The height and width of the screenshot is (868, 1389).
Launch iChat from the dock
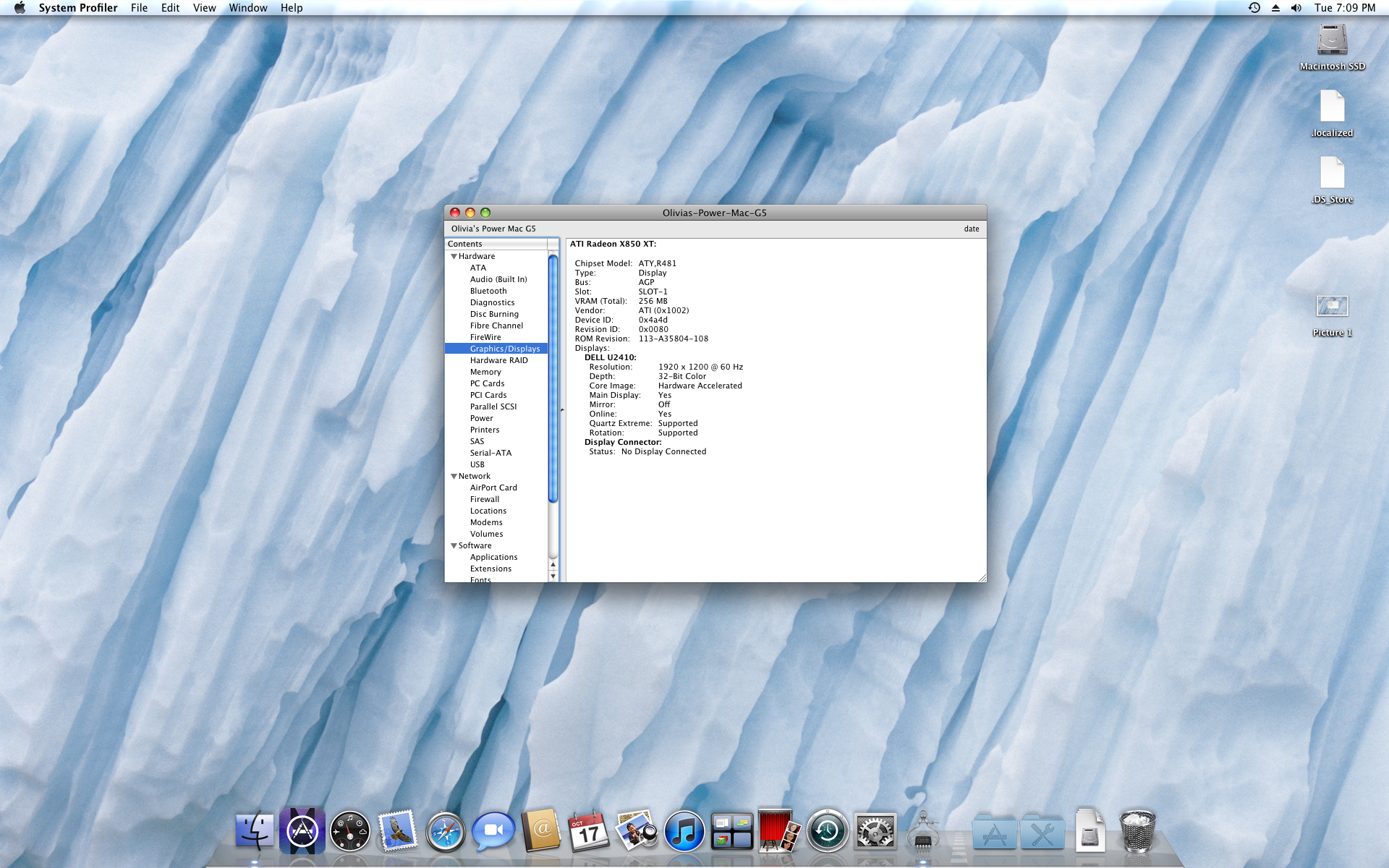(493, 832)
